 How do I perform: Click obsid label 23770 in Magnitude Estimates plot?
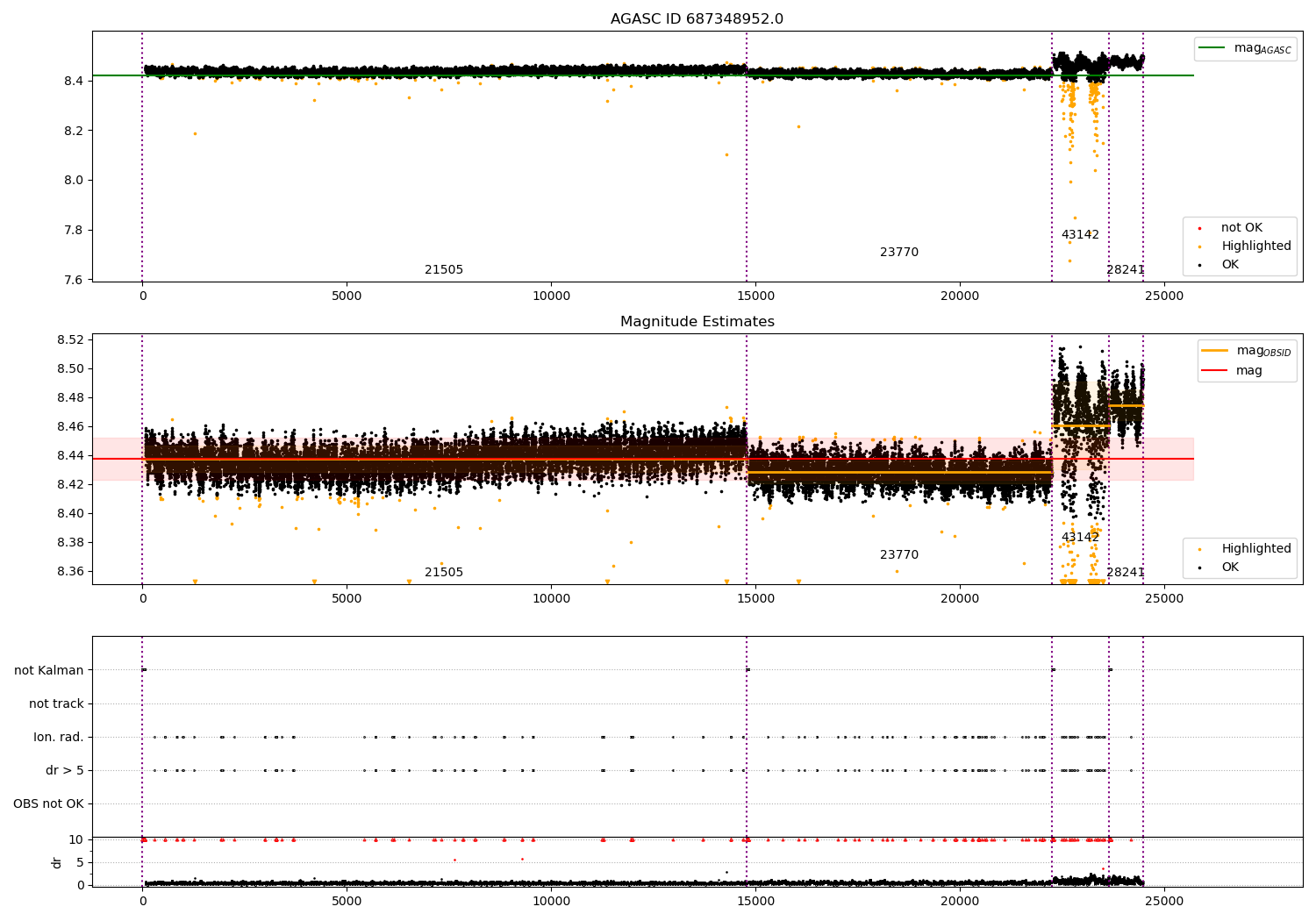[899, 555]
